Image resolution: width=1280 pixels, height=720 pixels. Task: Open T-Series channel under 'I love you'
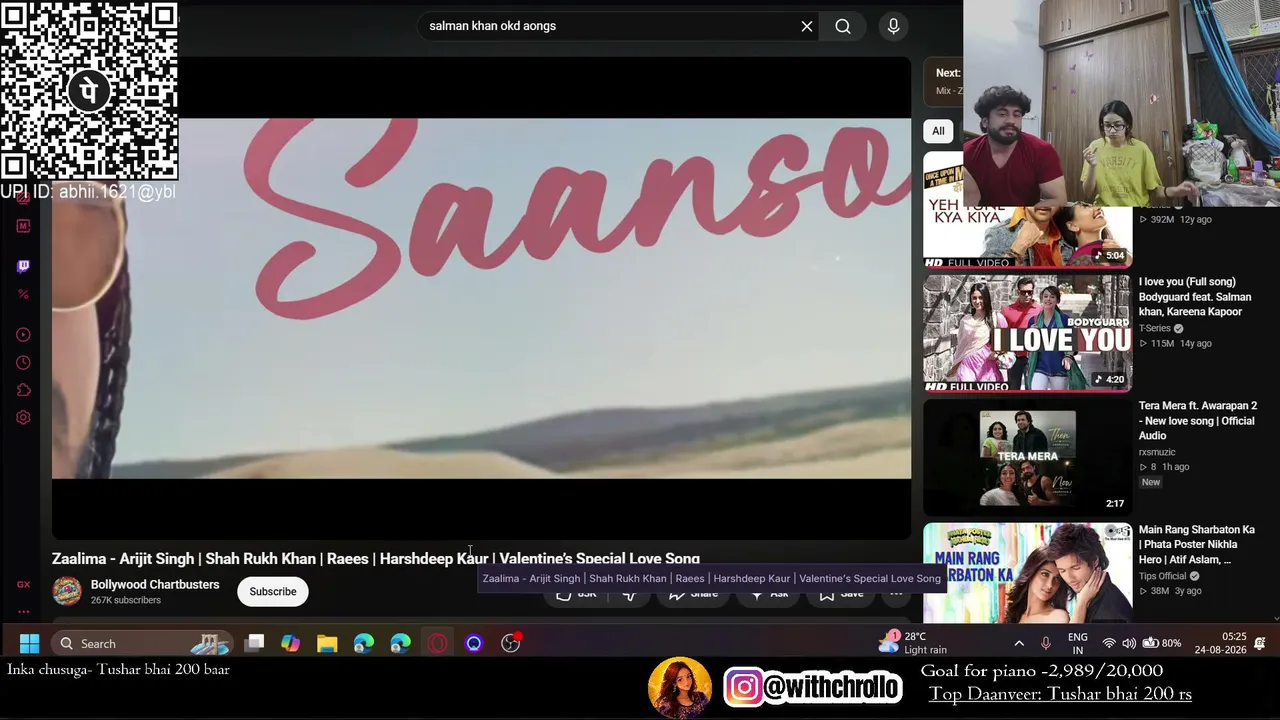[1154, 328]
